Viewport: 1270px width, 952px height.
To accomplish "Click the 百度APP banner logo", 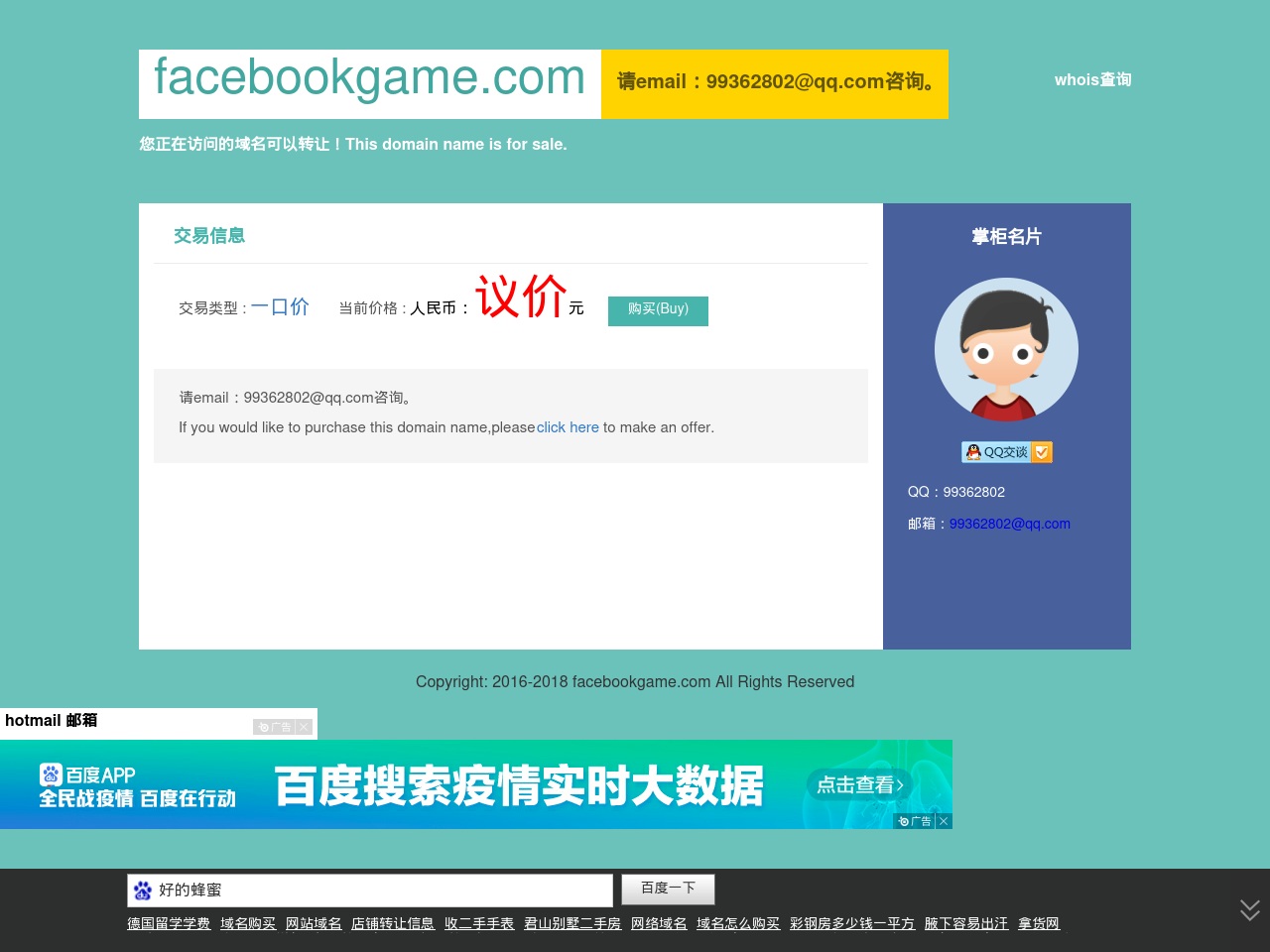I will tap(87, 774).
